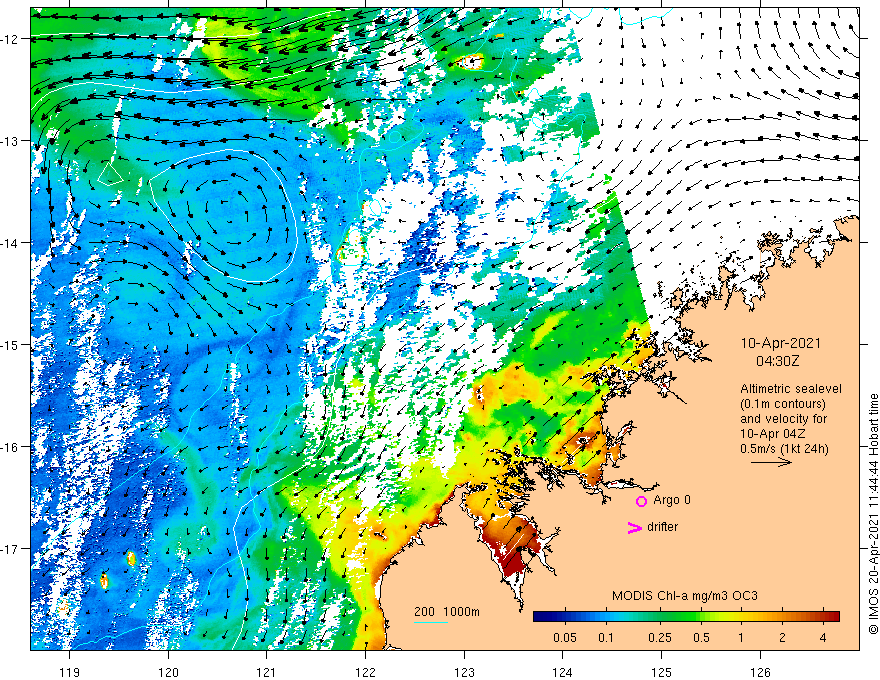
Task: Click the latitude axis label "-16"
Action: [x=11, y=447]
